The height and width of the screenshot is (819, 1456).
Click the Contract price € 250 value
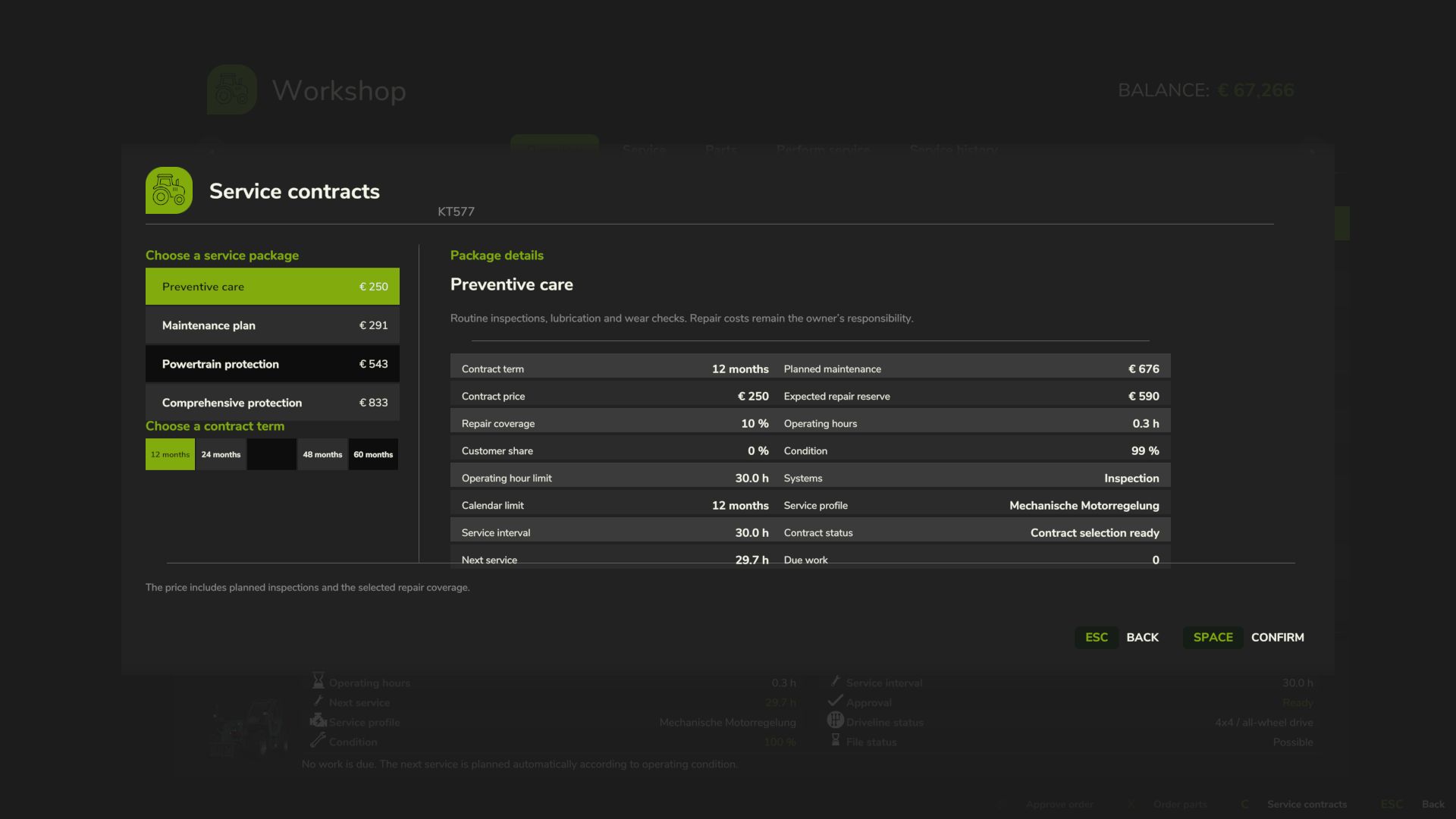coord(753,396)
